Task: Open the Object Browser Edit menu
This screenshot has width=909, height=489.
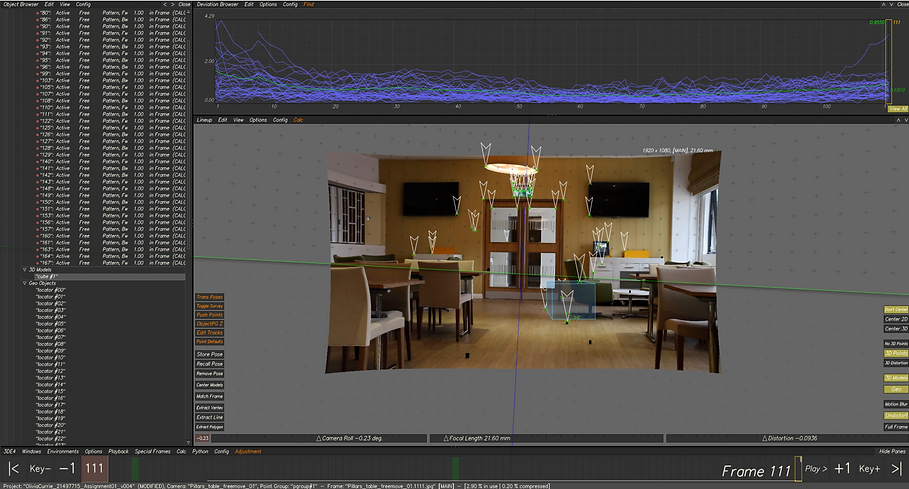Action: 49,4
